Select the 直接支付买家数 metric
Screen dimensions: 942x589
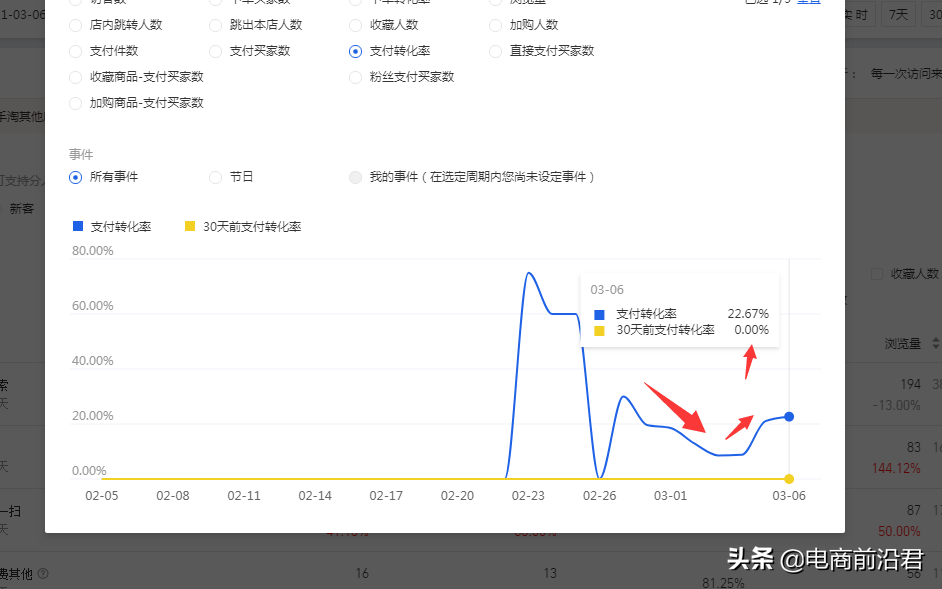point(495,51)
